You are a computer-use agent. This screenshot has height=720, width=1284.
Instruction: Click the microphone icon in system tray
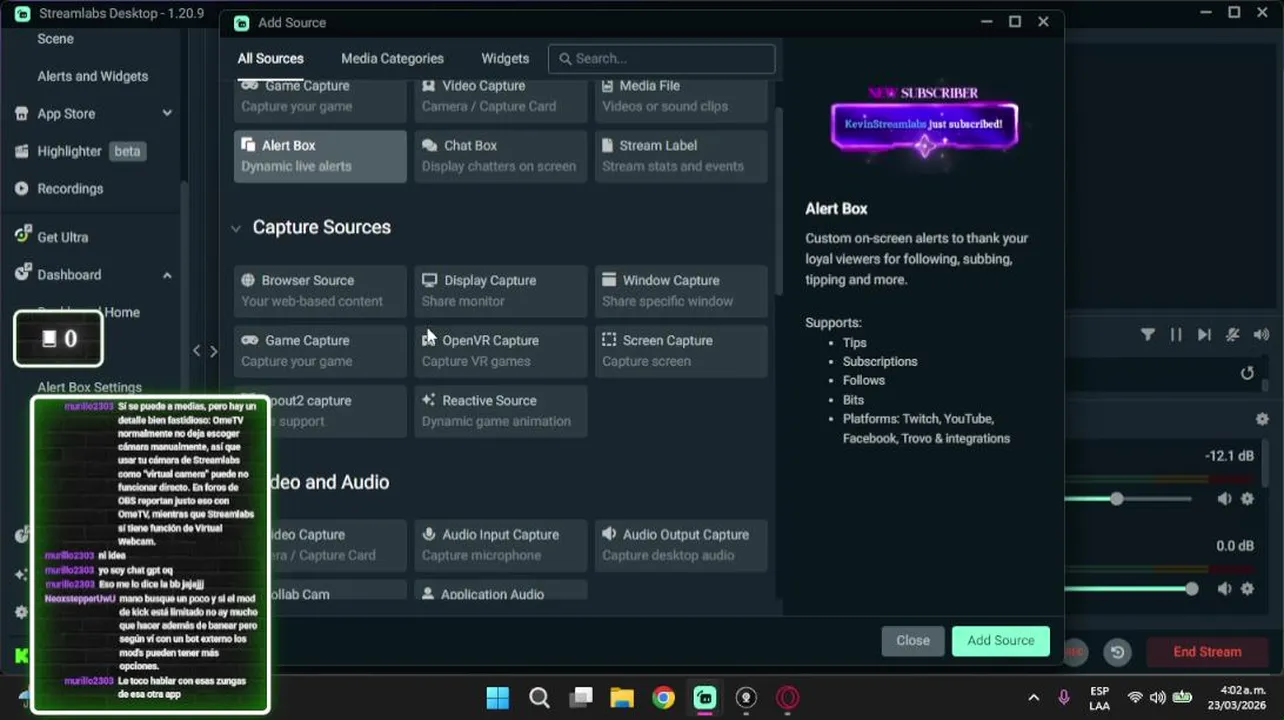1064,697
